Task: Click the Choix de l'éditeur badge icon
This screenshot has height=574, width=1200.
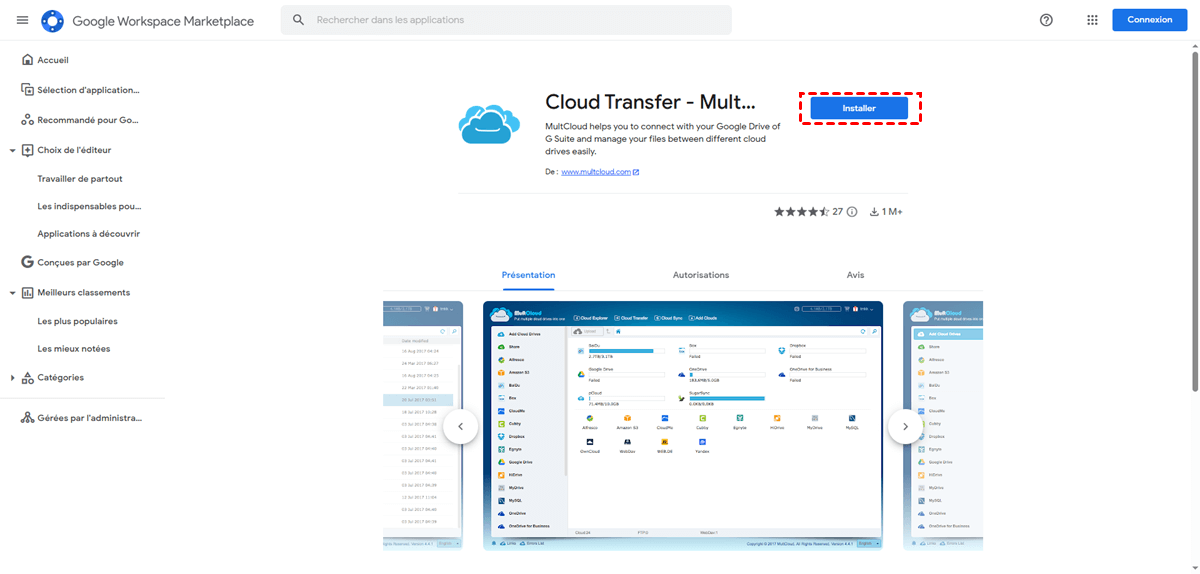Action: (28, 150)
